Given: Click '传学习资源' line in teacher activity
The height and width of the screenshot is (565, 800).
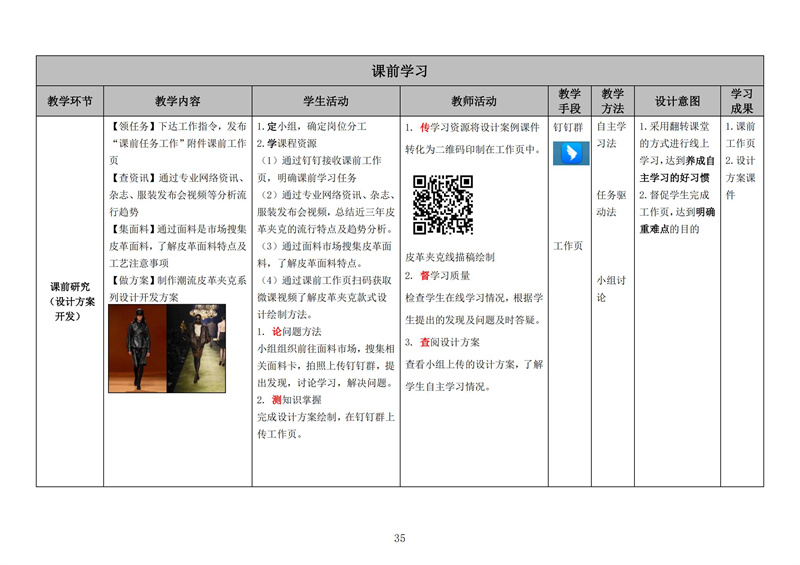Looking at the screenshot, I should pyautogui.click(x=472, y=127).
